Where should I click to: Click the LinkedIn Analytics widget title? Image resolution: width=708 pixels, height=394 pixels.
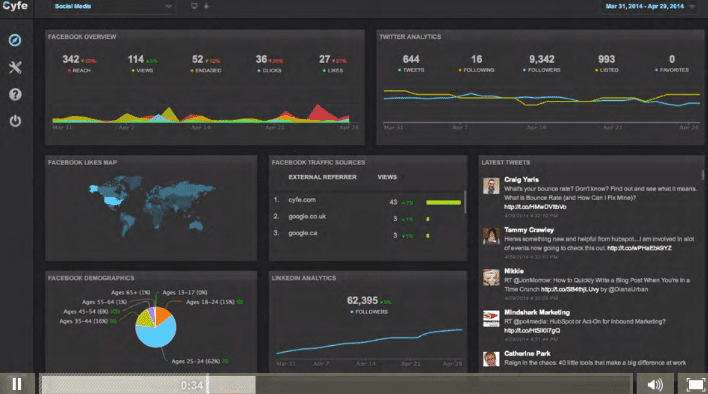click(x=303, y=278)
